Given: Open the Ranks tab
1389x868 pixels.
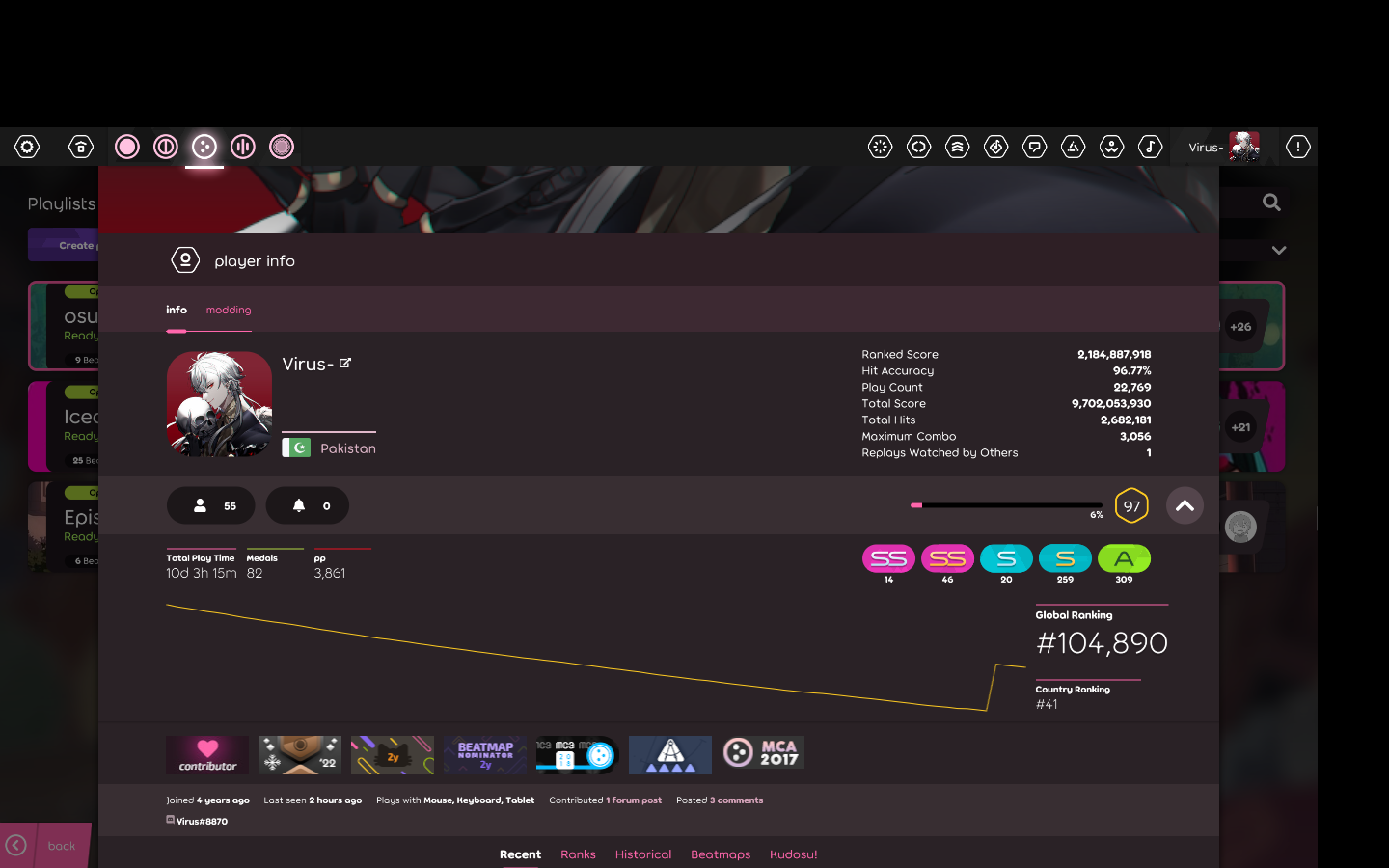Looking at the screenshot, I should [578, 854].
